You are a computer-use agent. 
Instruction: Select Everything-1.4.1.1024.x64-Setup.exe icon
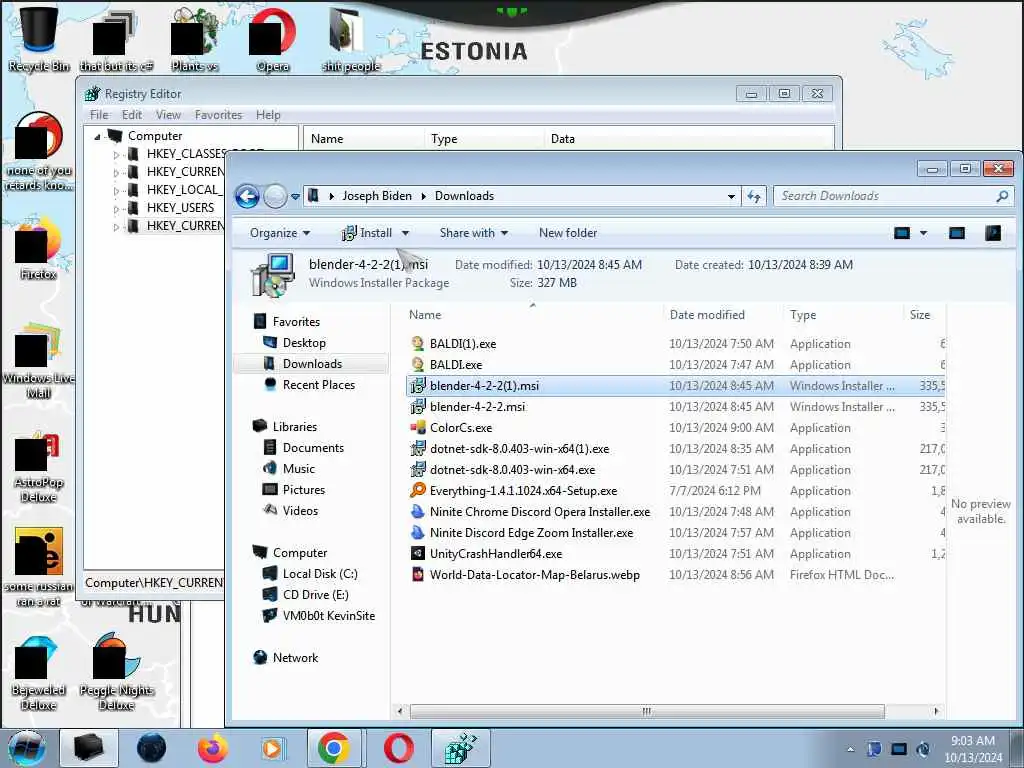click(x=418, y=491)
